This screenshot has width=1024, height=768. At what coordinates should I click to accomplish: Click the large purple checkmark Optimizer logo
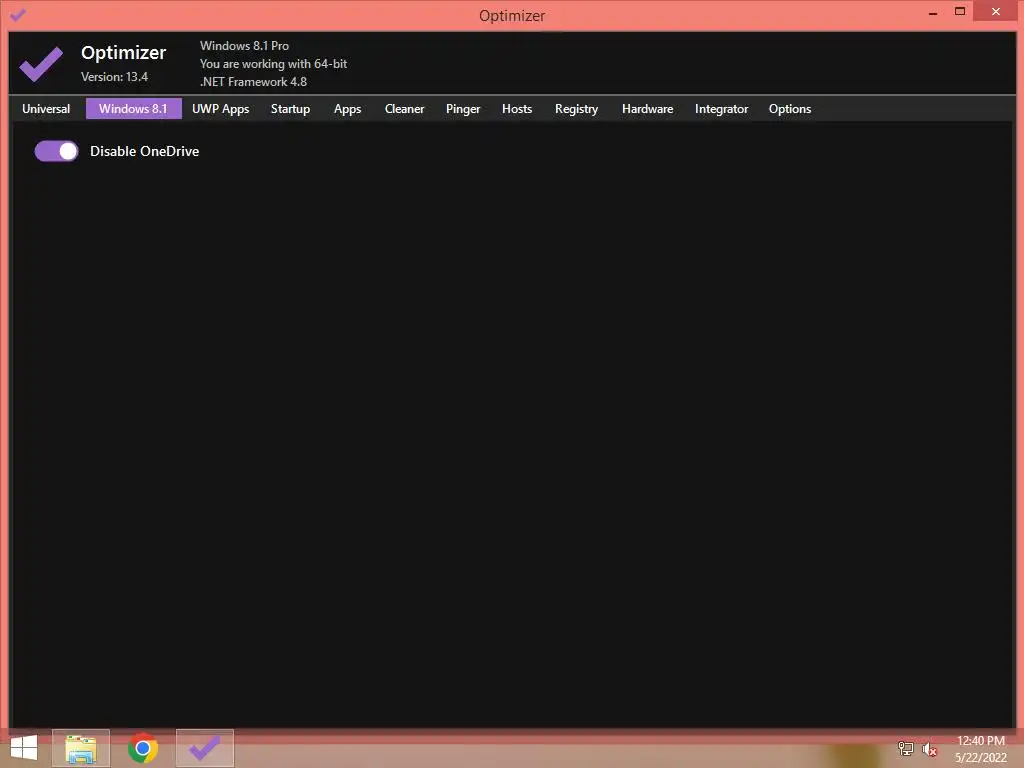[x=41, y=64]
